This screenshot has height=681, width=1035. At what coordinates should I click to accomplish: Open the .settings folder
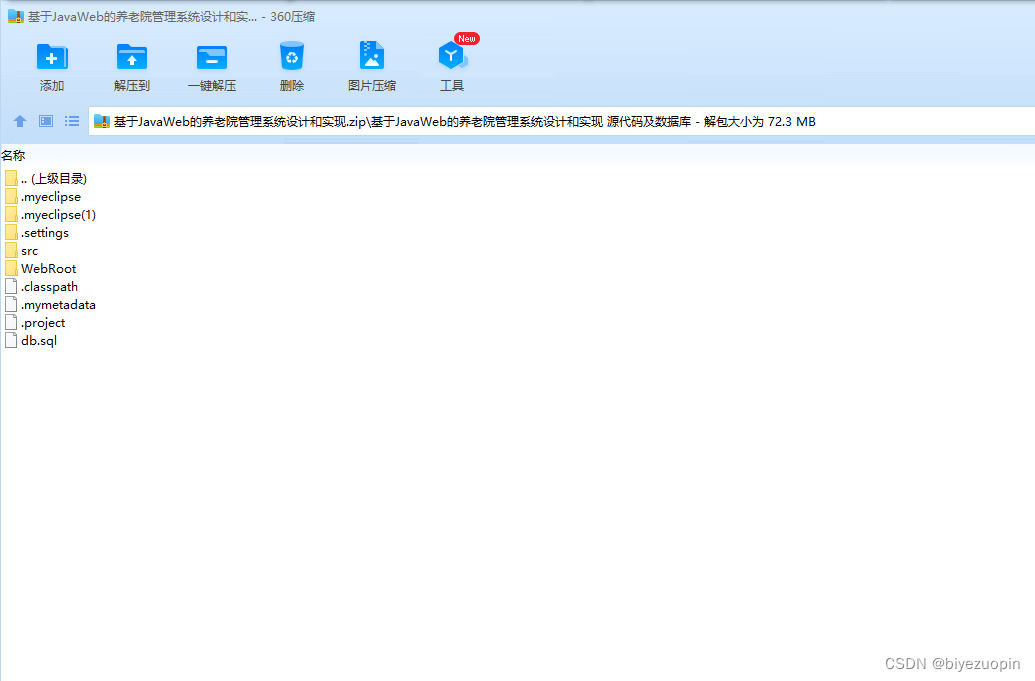44,232
